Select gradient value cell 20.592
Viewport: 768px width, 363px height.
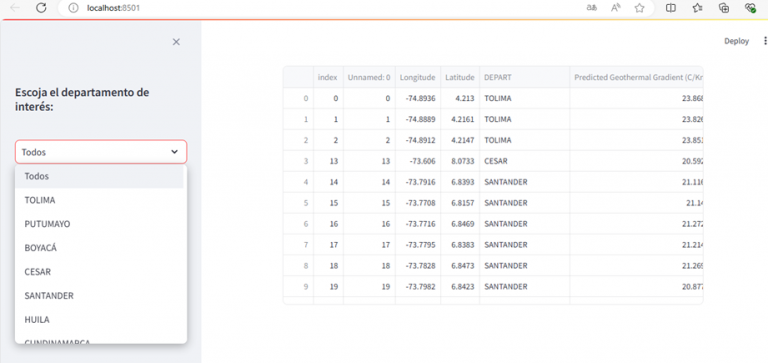637,161
